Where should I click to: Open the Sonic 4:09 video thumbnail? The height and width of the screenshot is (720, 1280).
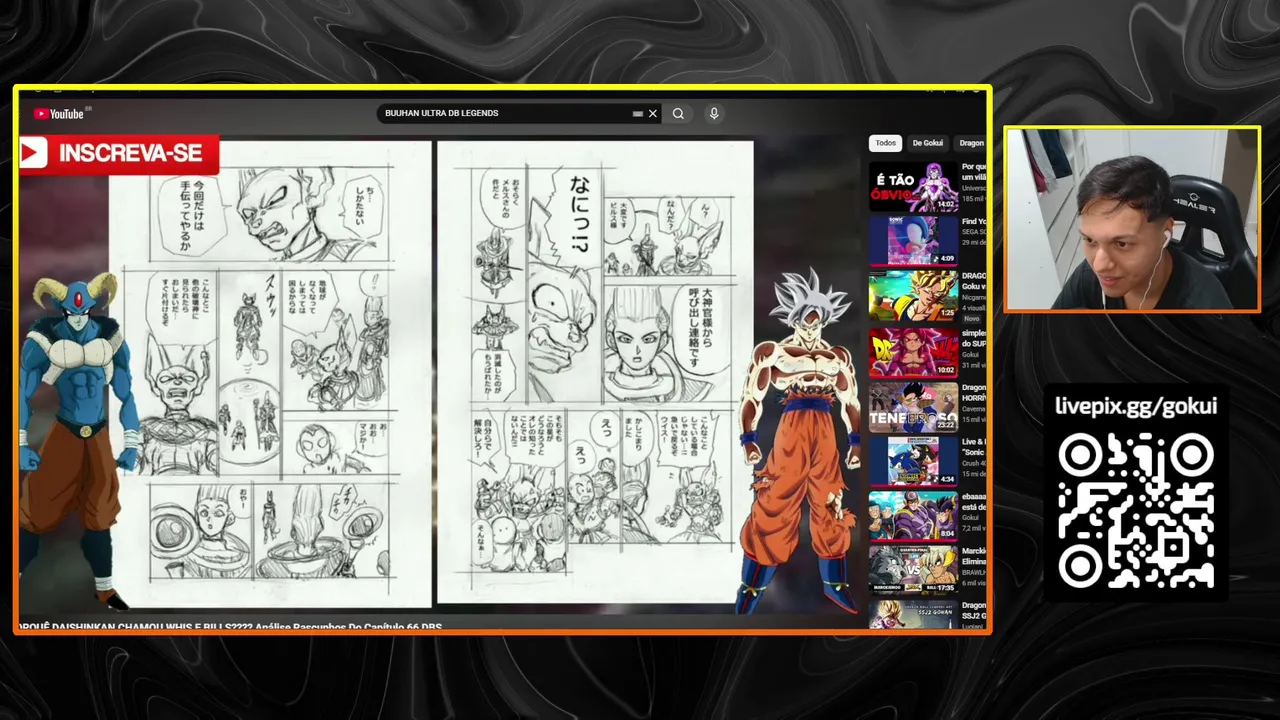tap(913, 241)
